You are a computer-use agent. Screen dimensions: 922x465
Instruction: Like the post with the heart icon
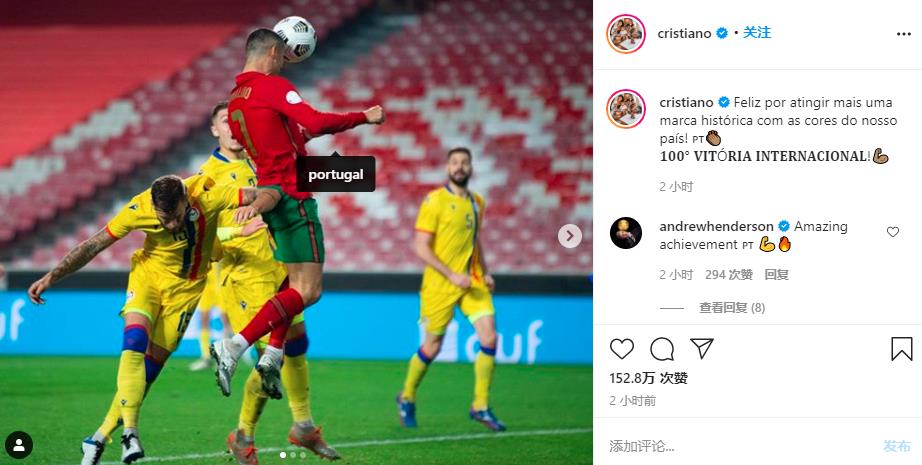point(622,349)
